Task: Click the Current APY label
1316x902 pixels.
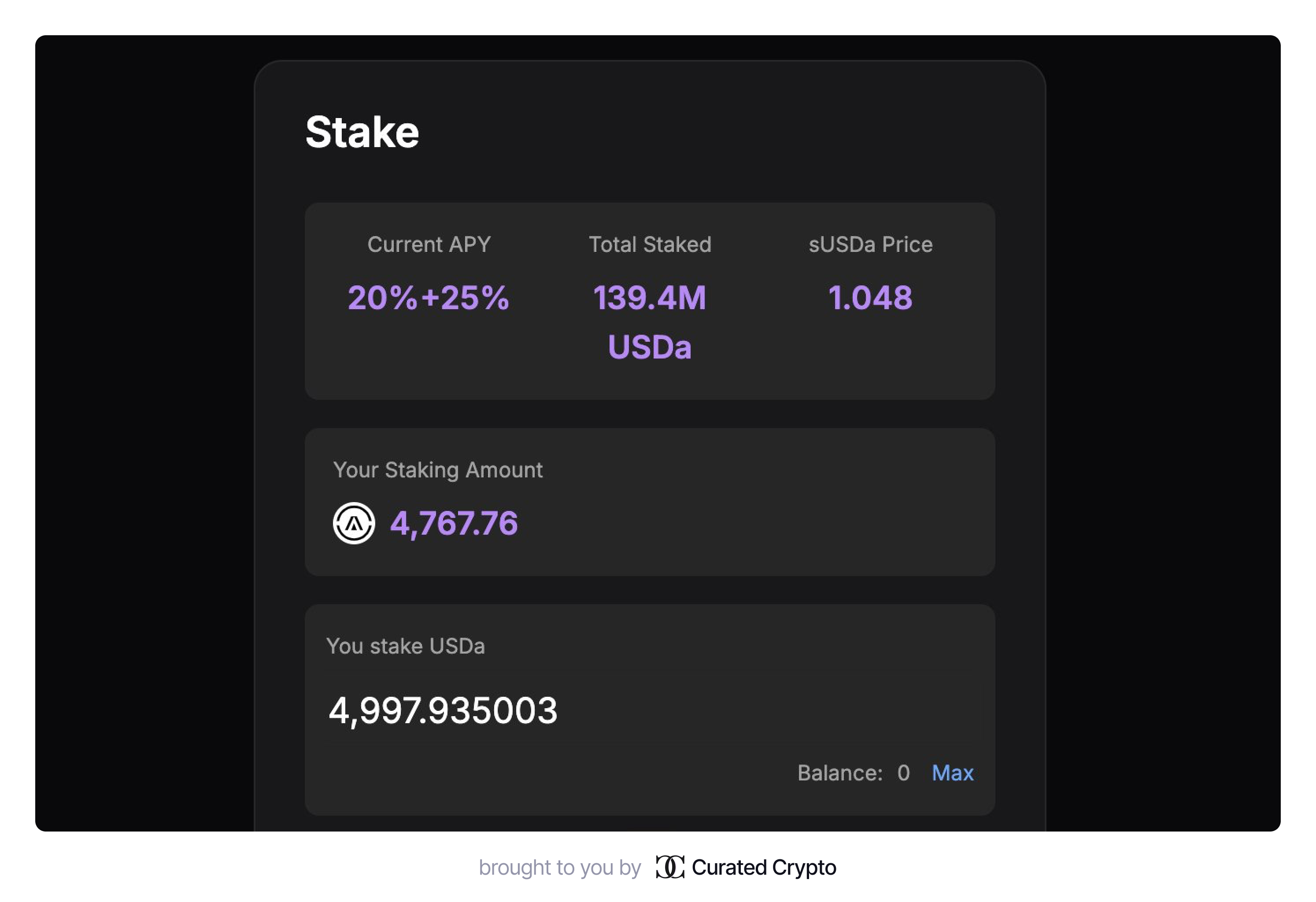Action: 429,244
